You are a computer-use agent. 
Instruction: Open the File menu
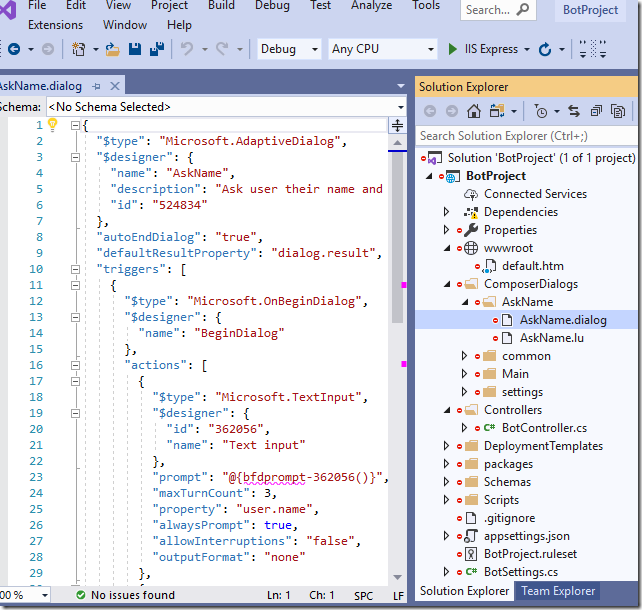click(37, 5)
